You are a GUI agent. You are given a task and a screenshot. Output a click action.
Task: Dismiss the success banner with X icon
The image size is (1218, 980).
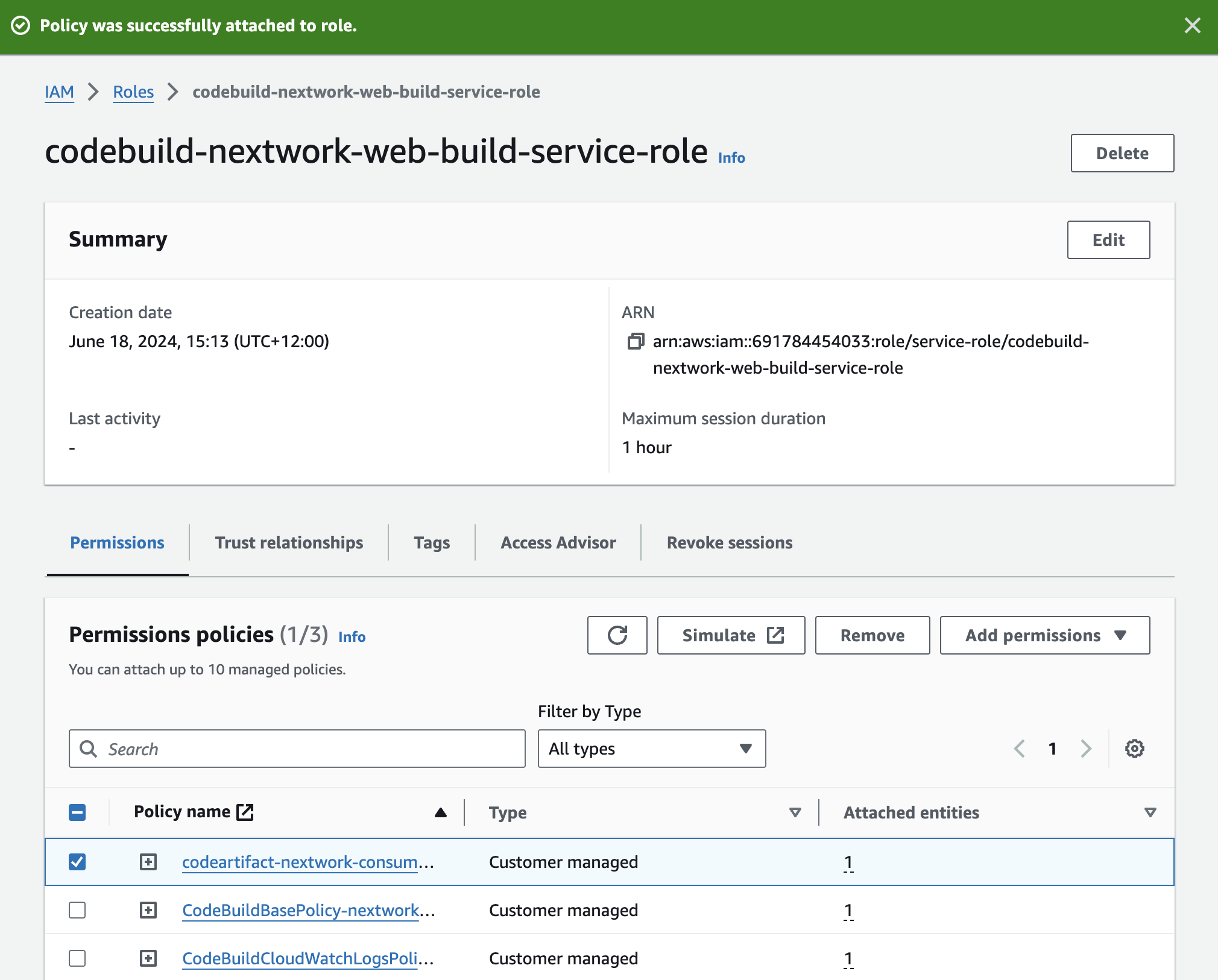click(1192, 25)
